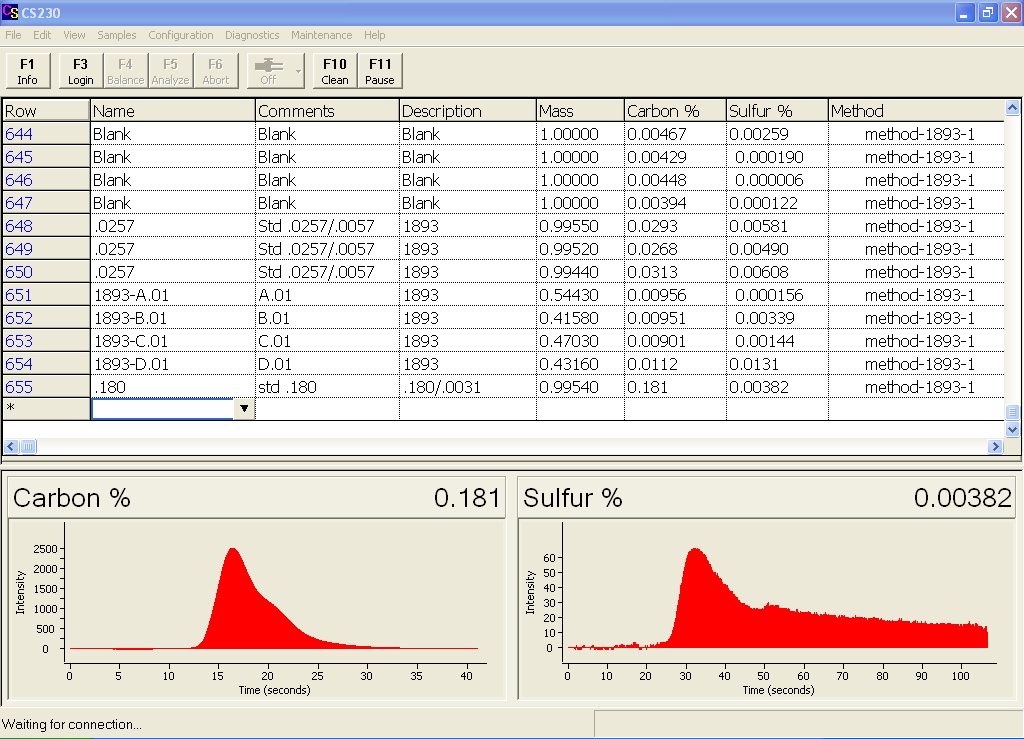Viewport: 1024px width, 739px height.
Task: Open the sample name dropdown in new row
Action: (245, 409)
